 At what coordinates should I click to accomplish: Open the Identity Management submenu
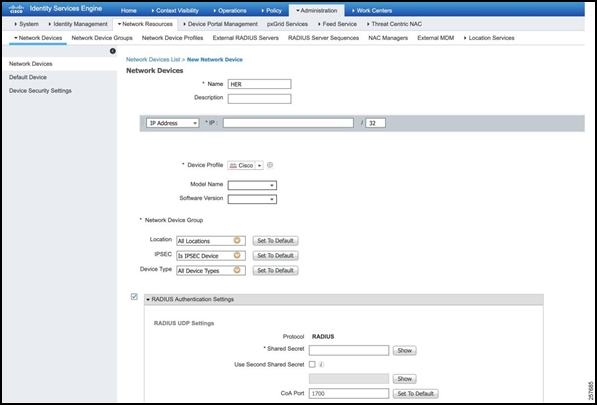tap(78, 24)
